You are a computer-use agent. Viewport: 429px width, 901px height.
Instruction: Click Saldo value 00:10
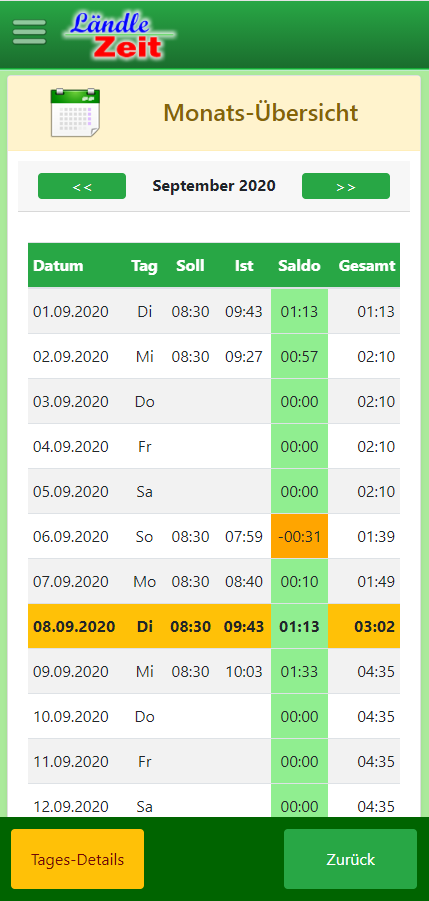tap(299, 581)
